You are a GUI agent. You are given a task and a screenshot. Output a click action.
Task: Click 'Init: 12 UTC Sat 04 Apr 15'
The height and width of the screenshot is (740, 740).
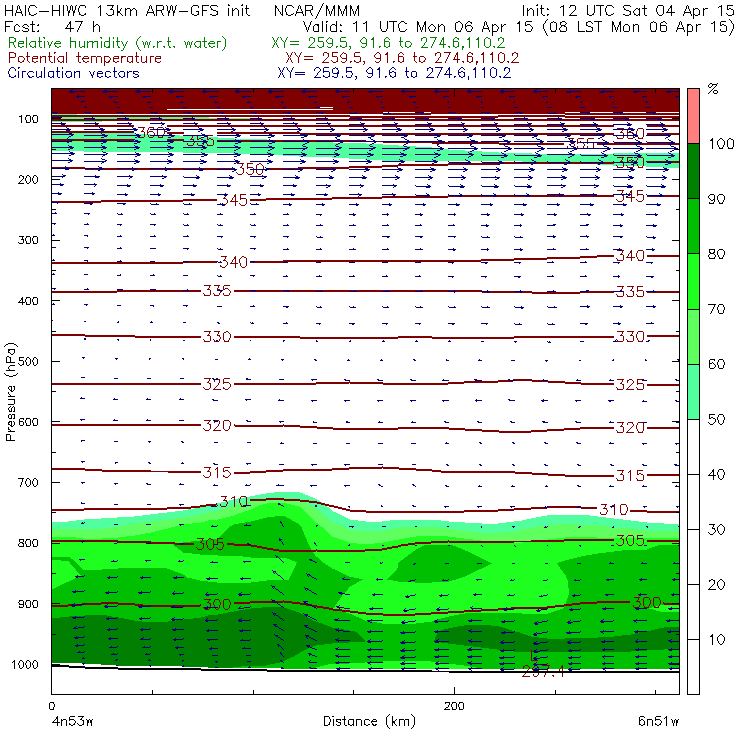pos(628,10)
